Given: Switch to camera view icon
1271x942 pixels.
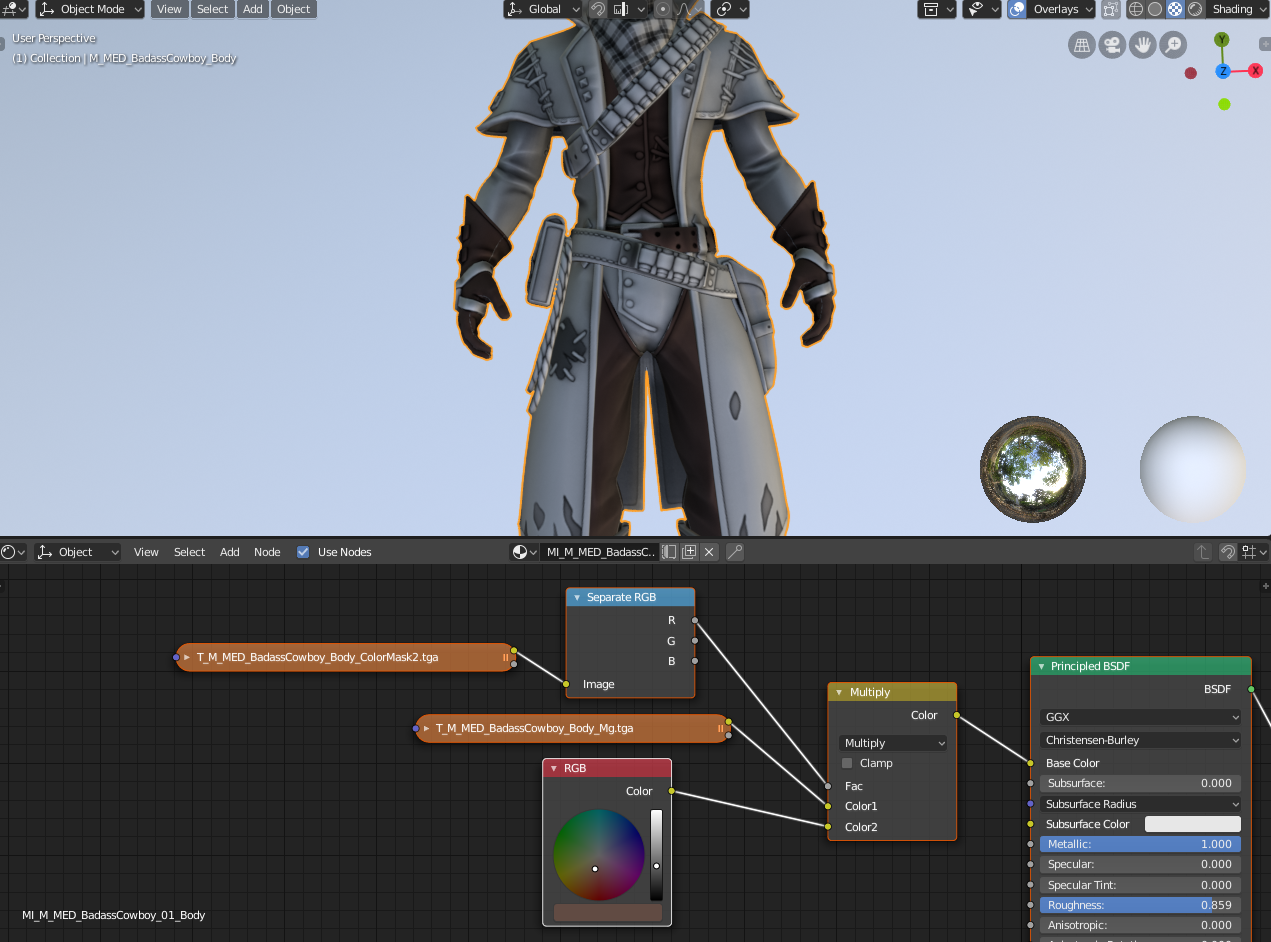Looking at the screenshot, I should click(1111, 45).
